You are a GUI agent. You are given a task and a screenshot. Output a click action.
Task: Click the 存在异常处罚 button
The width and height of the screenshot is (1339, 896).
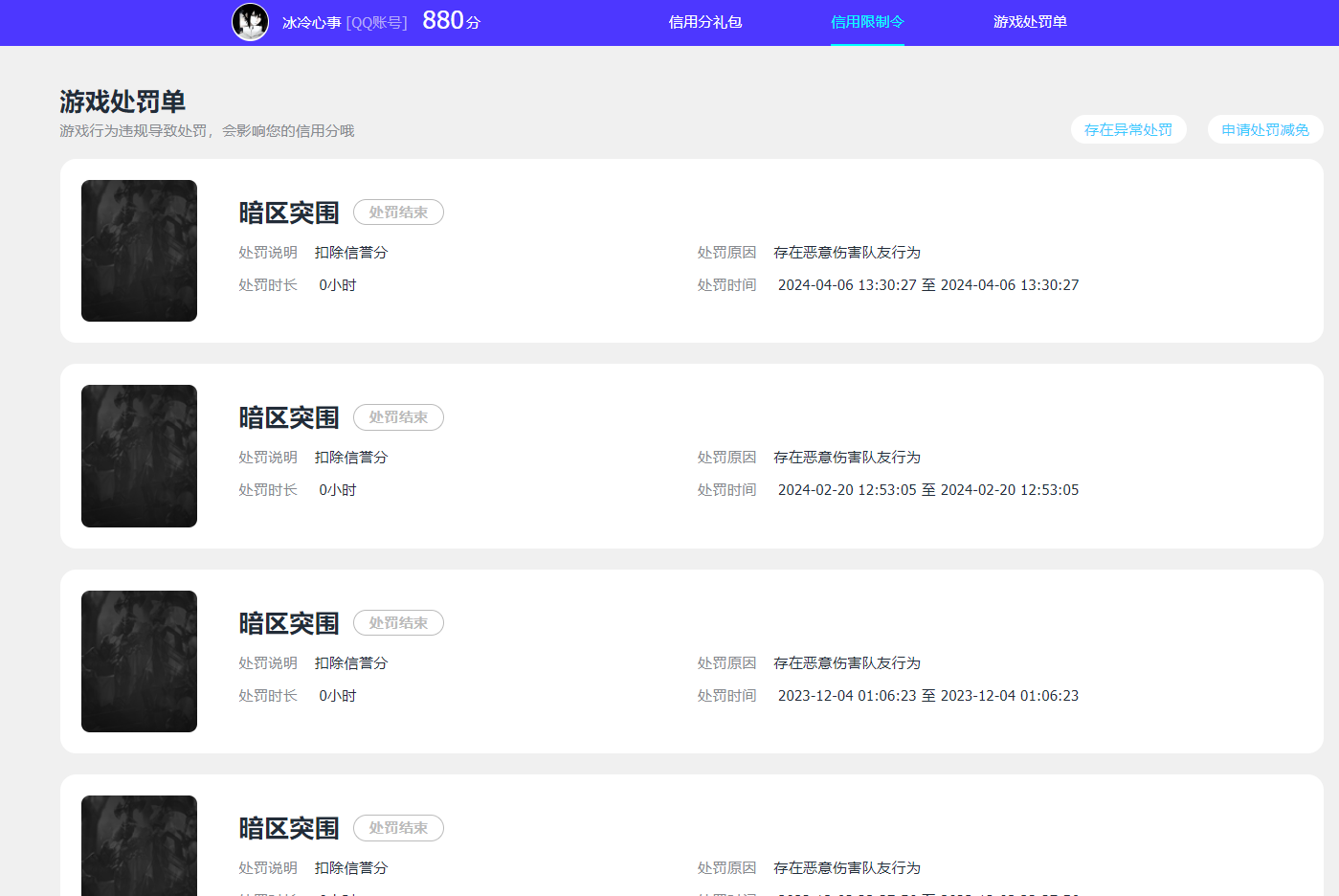(x=1128, y=129)
